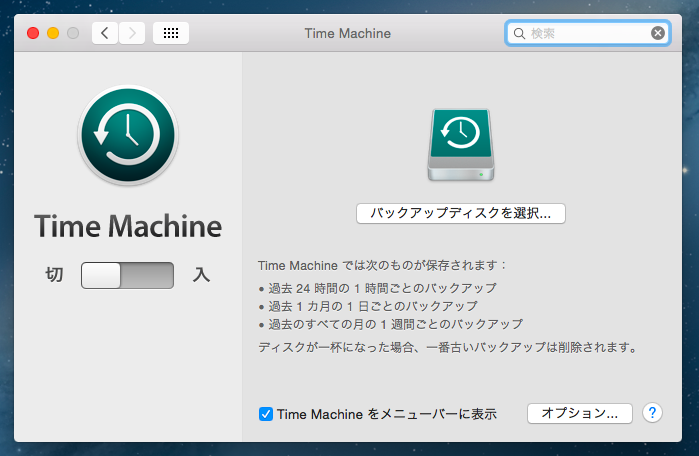Click the text 過去のすべての月の 1 週間ごとのバックアップ

click(395, 324)
